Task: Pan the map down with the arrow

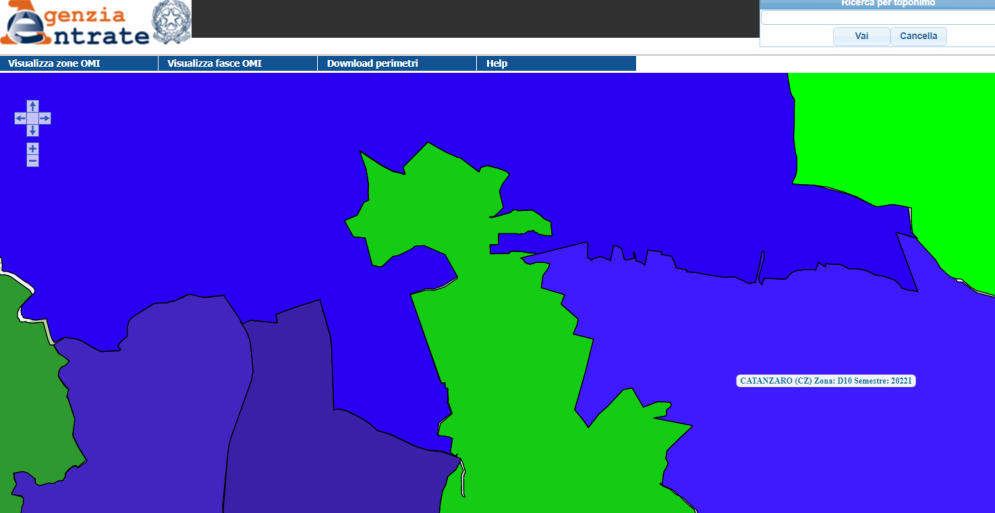Action: 32,131
